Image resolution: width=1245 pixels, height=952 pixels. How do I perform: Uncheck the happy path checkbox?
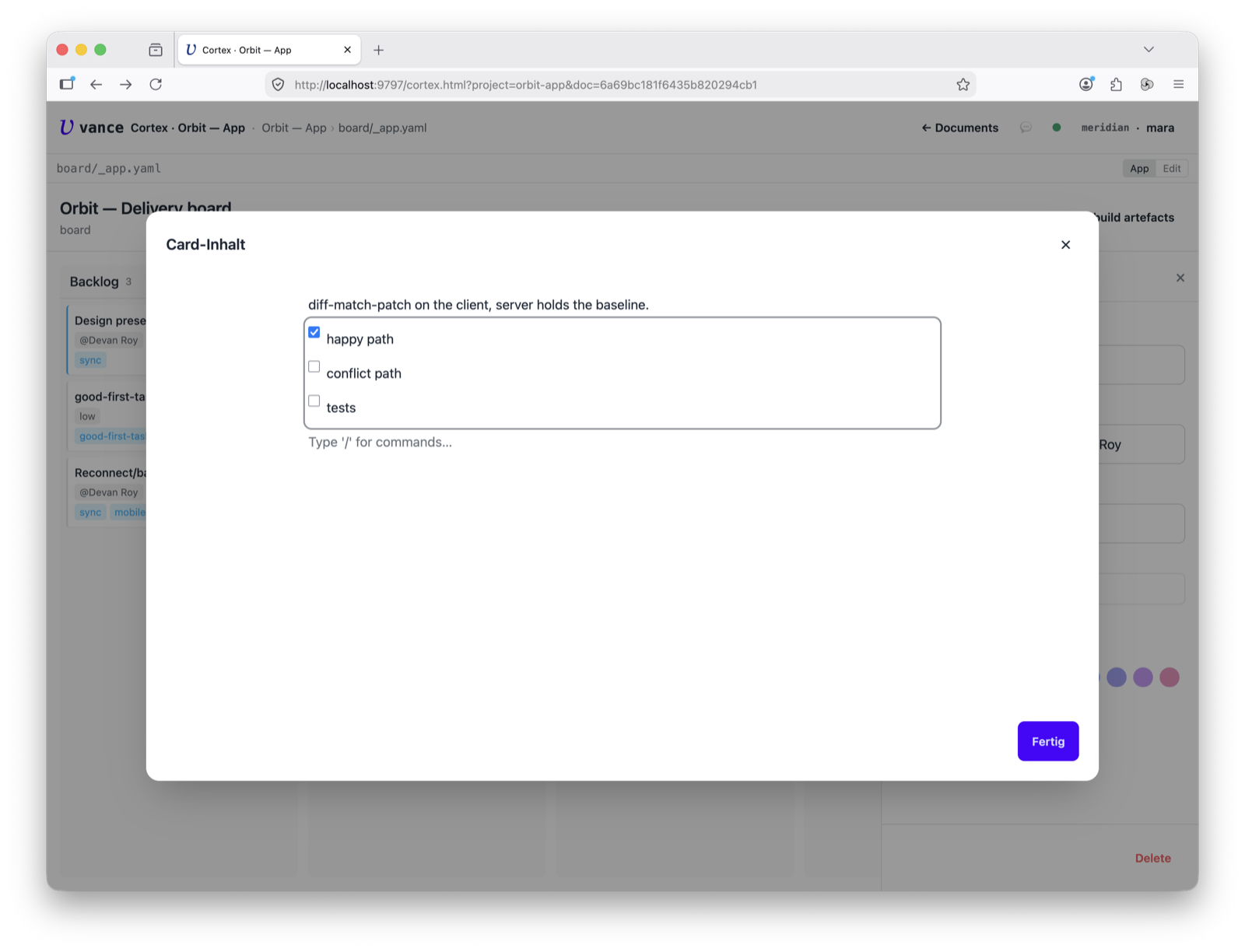pyautogui.click(x=314, y=332)
